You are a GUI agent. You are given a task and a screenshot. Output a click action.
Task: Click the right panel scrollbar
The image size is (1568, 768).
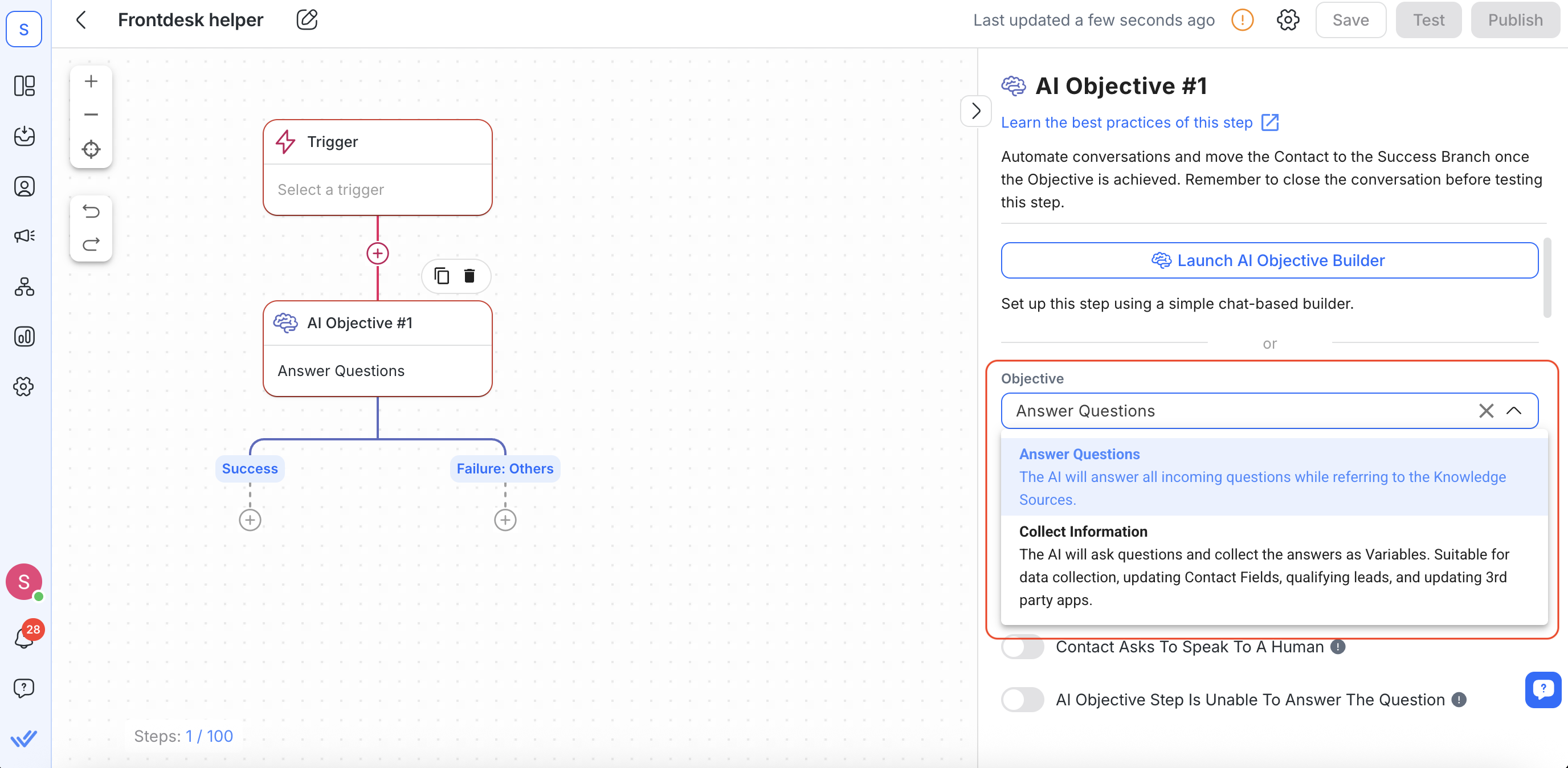pyautogui.click(x=1547, y=277)
